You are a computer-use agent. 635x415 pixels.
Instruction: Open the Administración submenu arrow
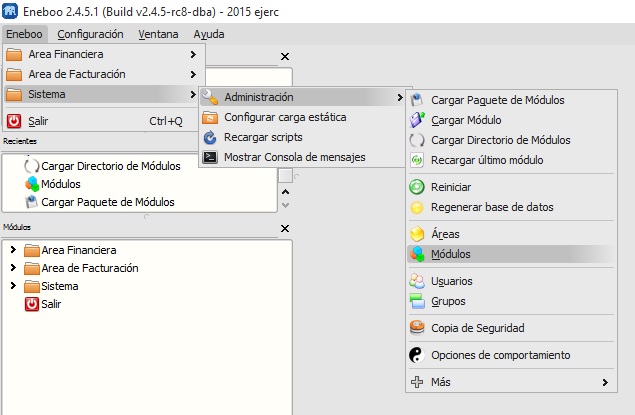[400, 97]
